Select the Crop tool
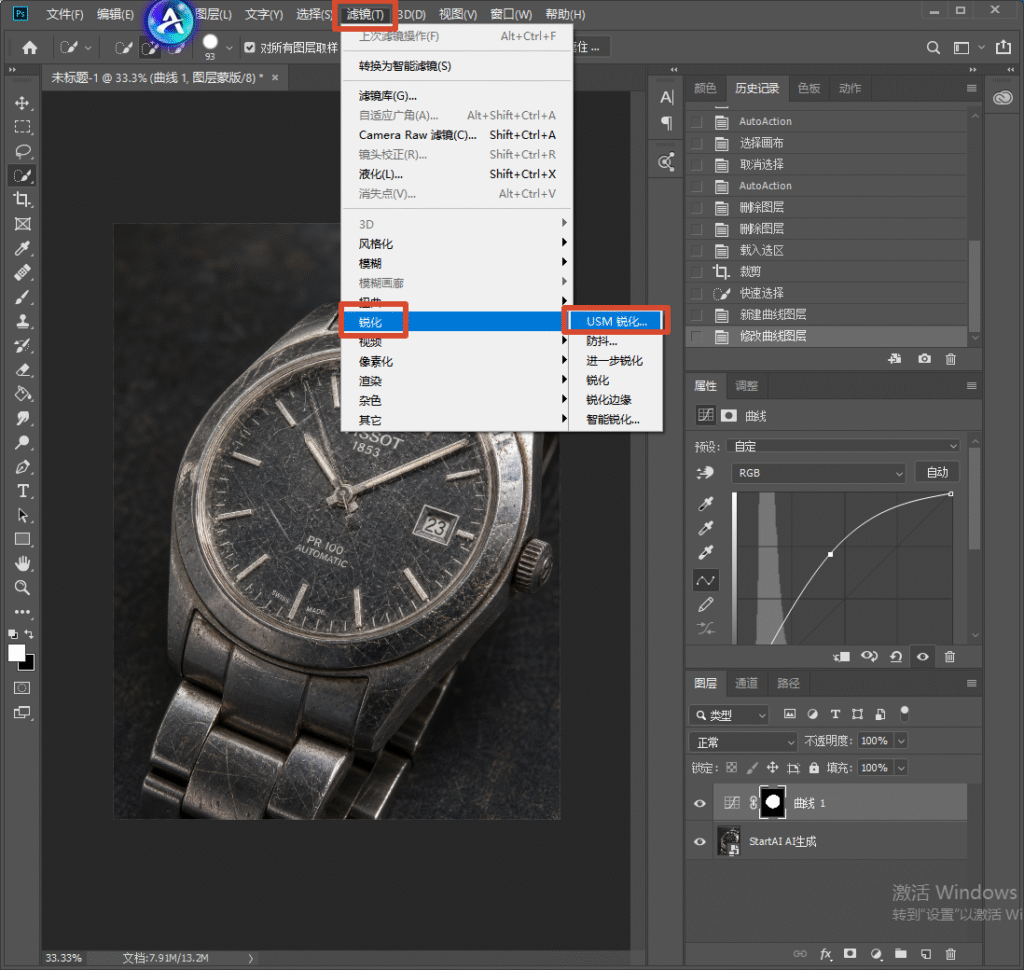Image resolution: width=1024 pixels, height=970 pixels. click(x=22, y=200)
